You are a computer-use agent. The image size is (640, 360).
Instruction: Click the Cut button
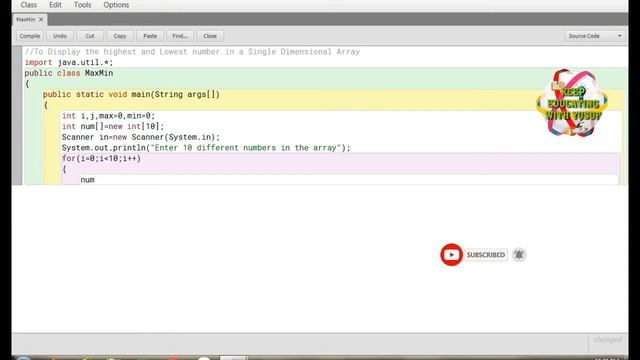click(x=90, y=36)
